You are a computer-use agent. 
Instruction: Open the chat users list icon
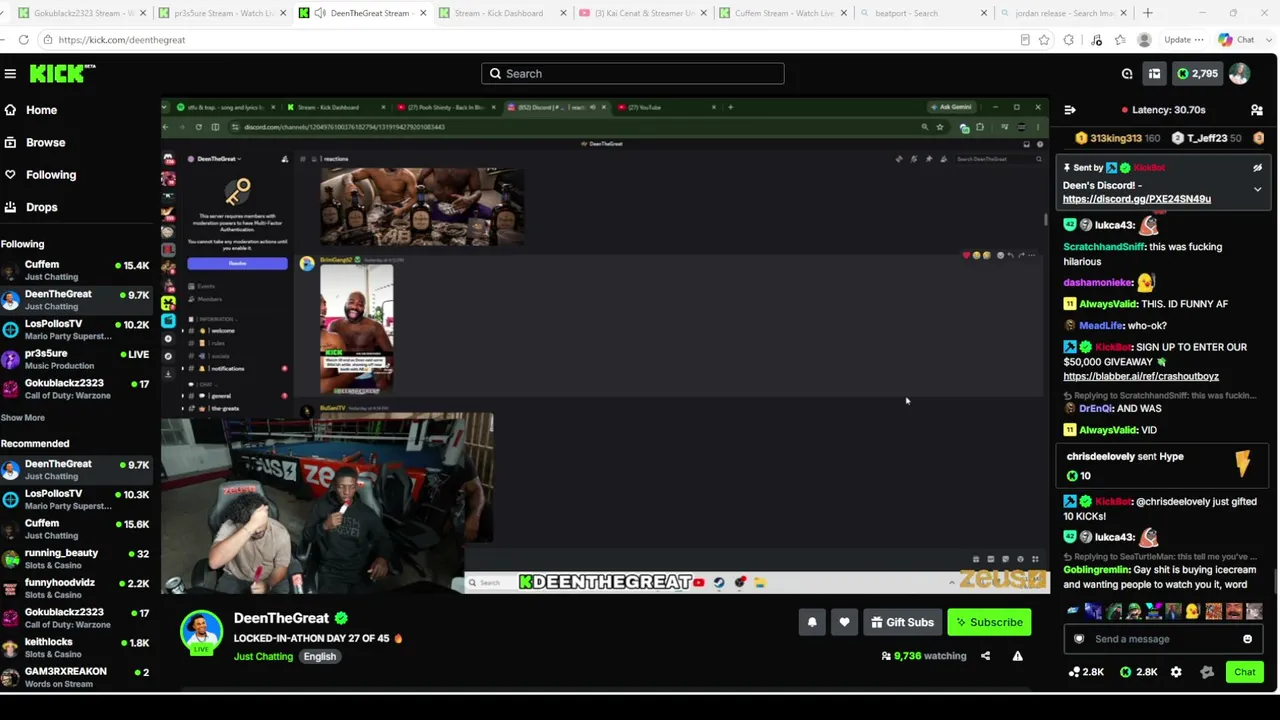pos(1257,110)
